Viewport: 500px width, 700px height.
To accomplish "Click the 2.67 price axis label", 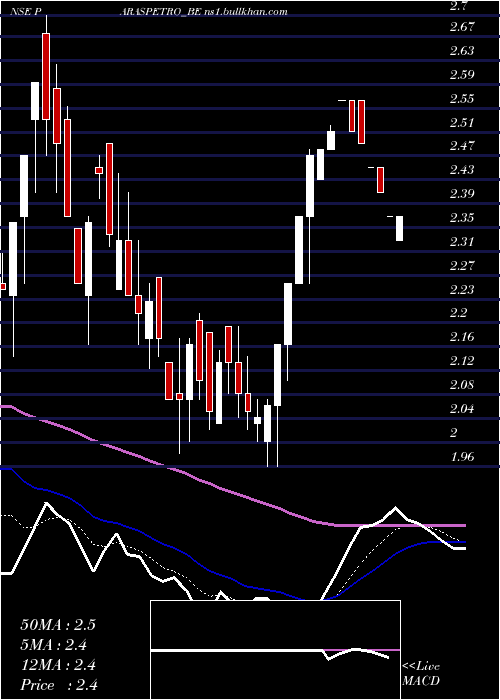I will 462,27.
